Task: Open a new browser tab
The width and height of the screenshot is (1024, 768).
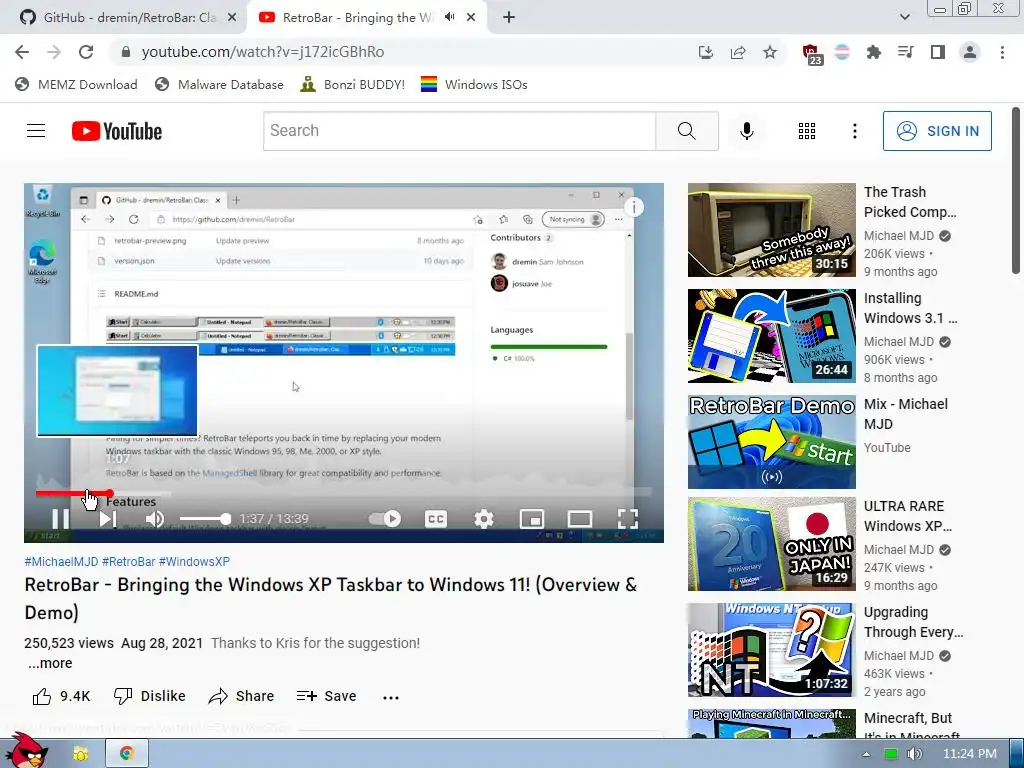Action: pyautogui.click(x=509, y=18)
